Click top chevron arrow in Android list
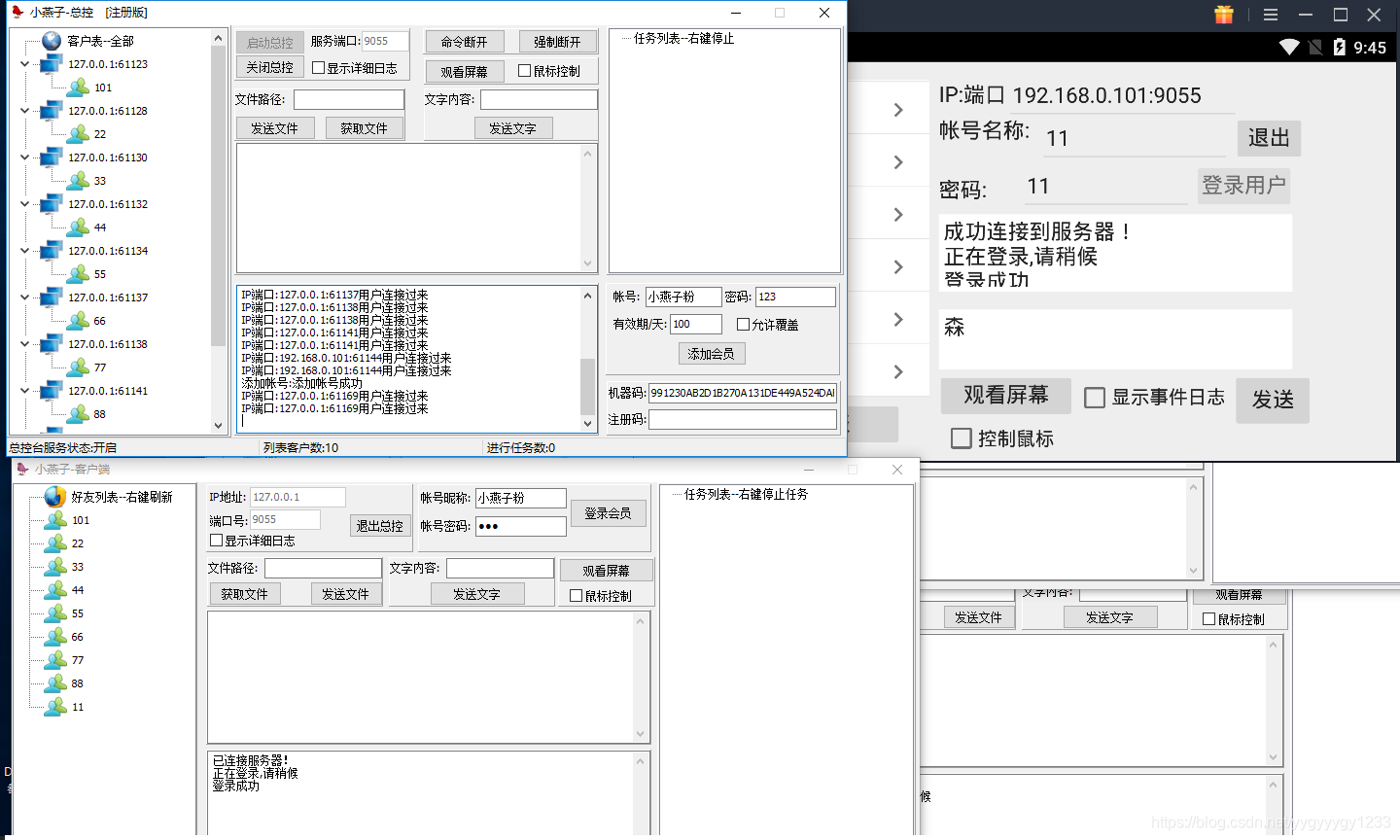1400x840 pixels. click(x=898, y=110)
